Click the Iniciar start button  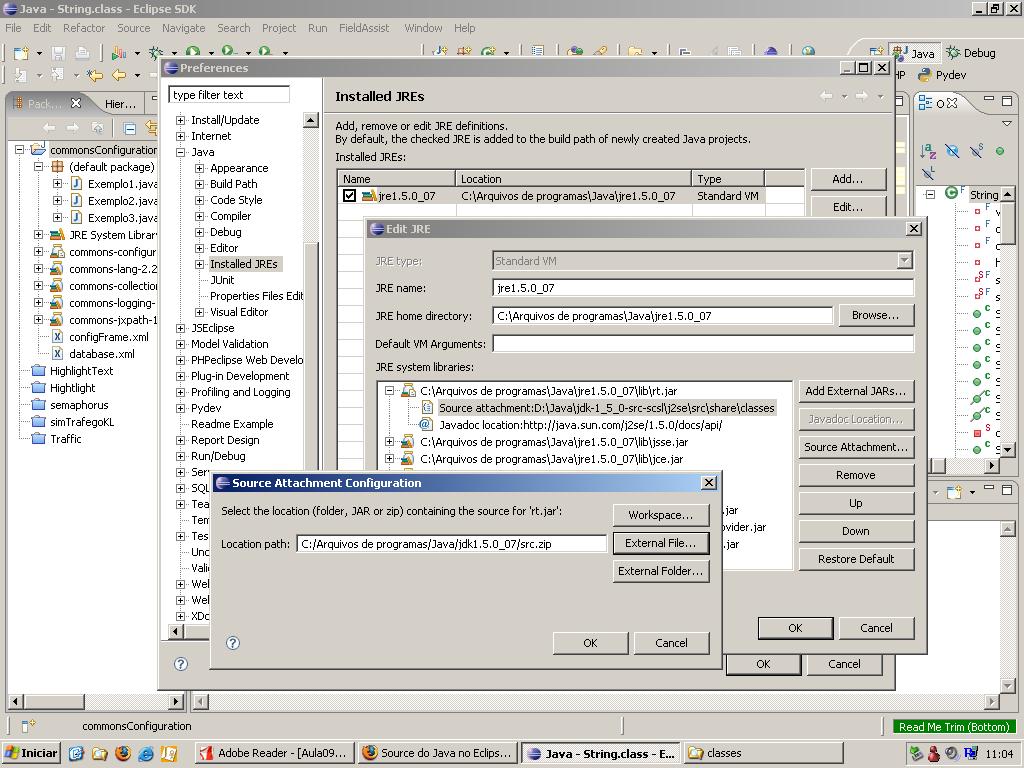point(31,753)
